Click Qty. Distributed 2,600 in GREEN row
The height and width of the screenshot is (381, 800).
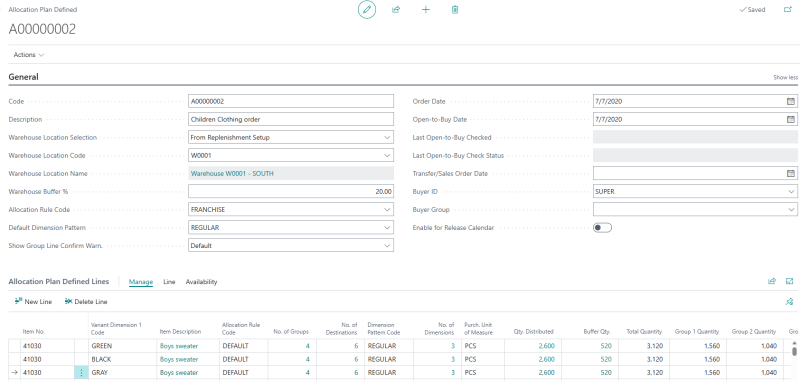pos(546,346)
